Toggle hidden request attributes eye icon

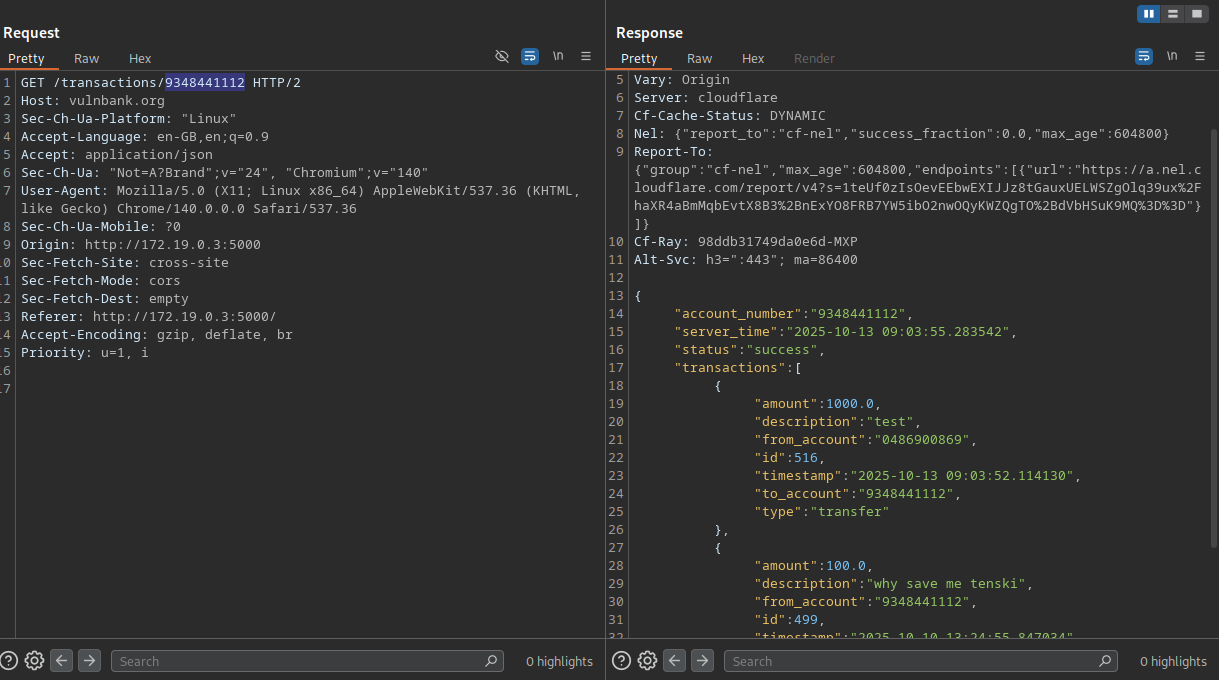tap(502, 56)
